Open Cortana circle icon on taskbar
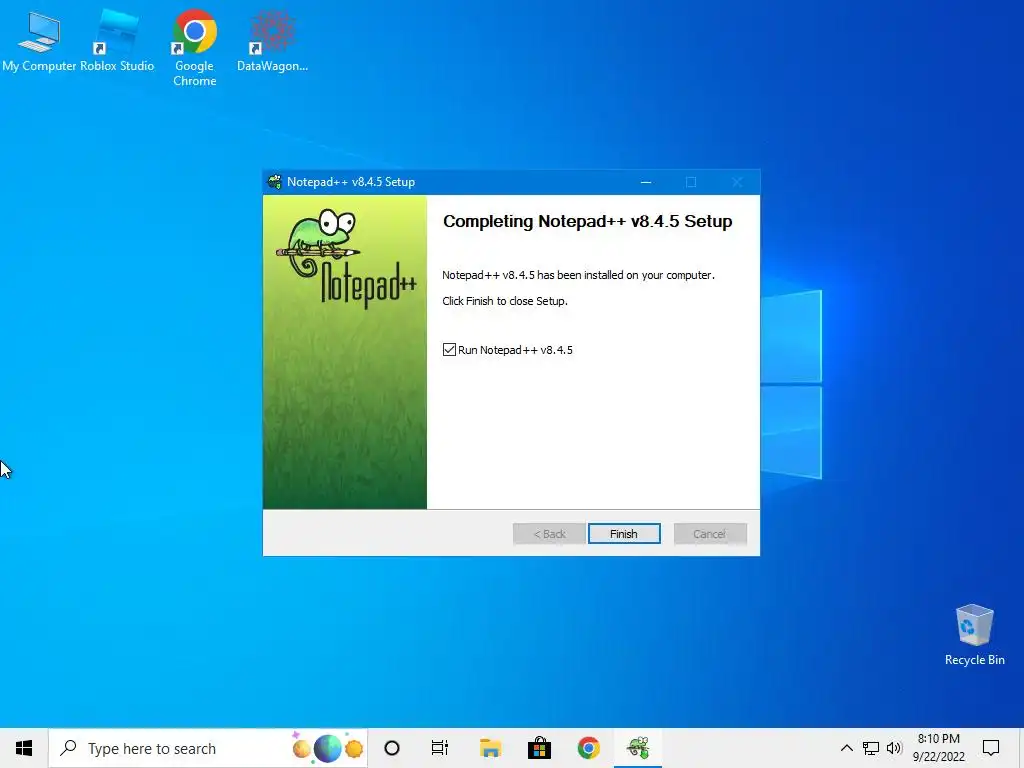 click(x=392, y=748)
